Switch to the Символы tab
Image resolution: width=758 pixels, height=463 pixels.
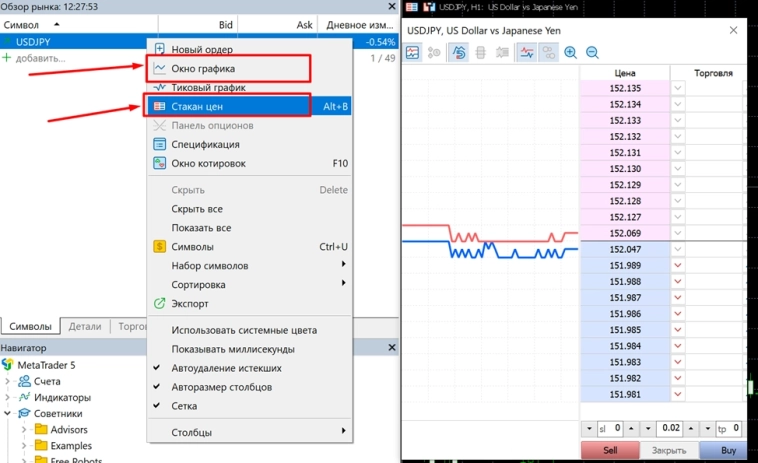pos(30,326)
